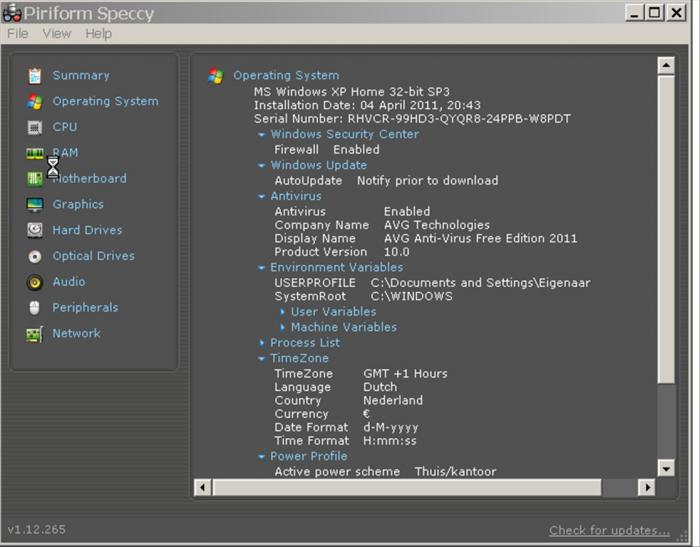Click the Network card icon
The height and width of the screenshot is (547, 700).
pyautogui.click(x=34, y=334)
